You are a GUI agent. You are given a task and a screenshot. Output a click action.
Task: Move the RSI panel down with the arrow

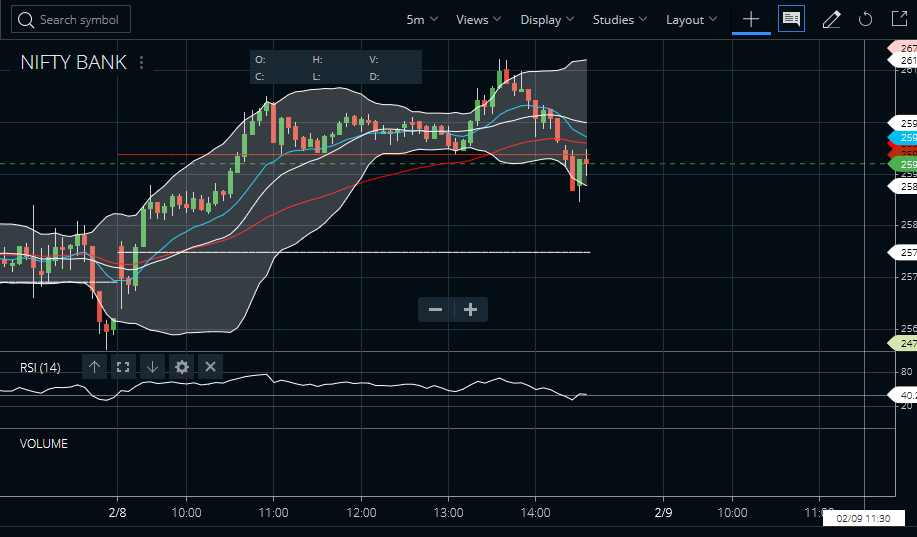point(152,367)
